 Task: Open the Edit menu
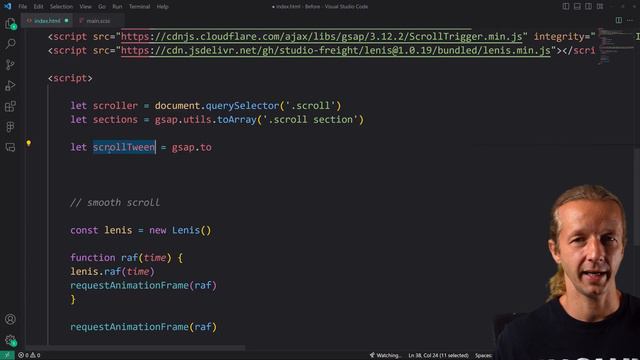(x=38, y=7)
